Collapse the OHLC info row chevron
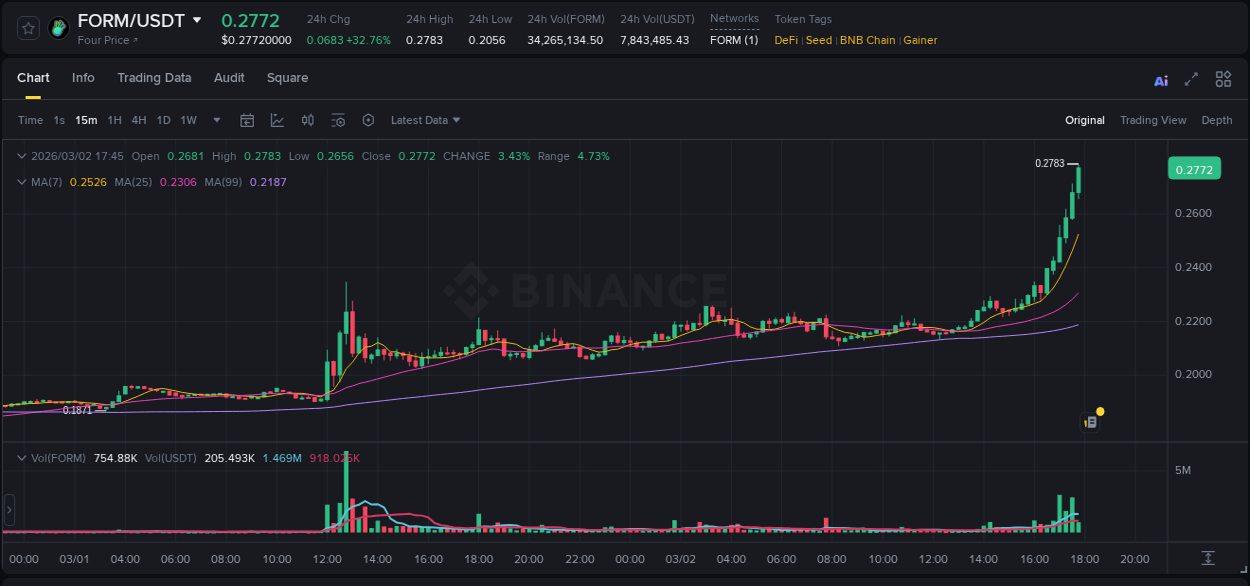1250x586 pixels. 22,156
